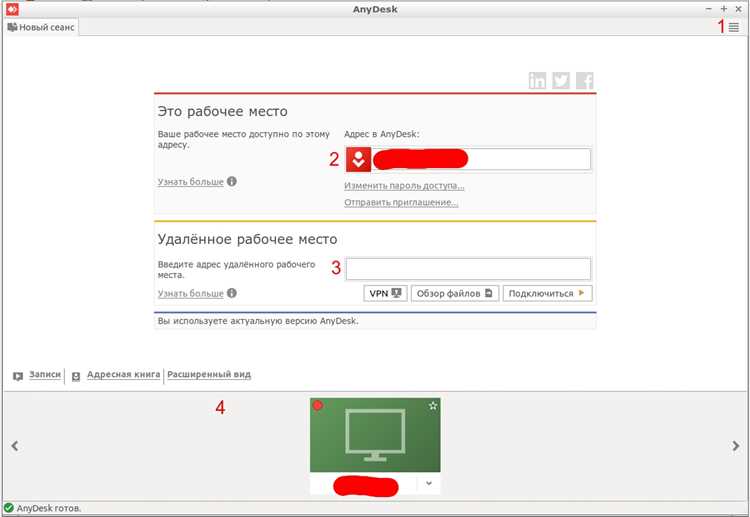The height and width of the screenshot is (517, 750).
Task: Click the Подключиться button
Action: point(547,293)
